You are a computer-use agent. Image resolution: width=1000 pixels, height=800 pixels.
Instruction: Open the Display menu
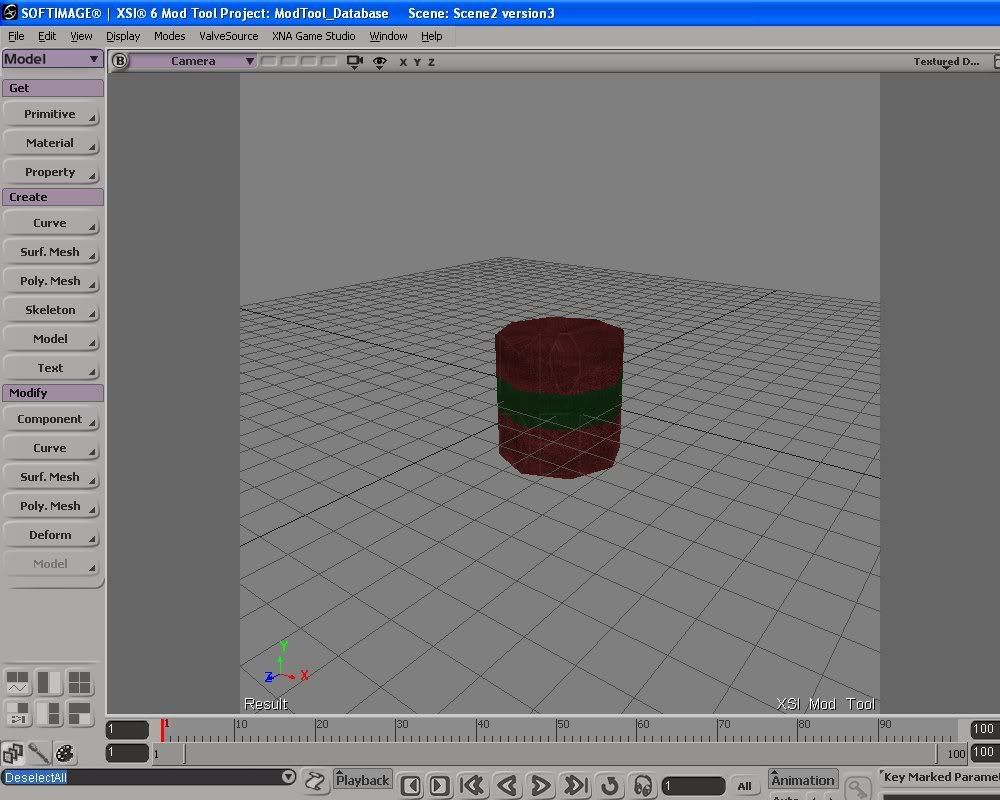click(x=123, y=36)
